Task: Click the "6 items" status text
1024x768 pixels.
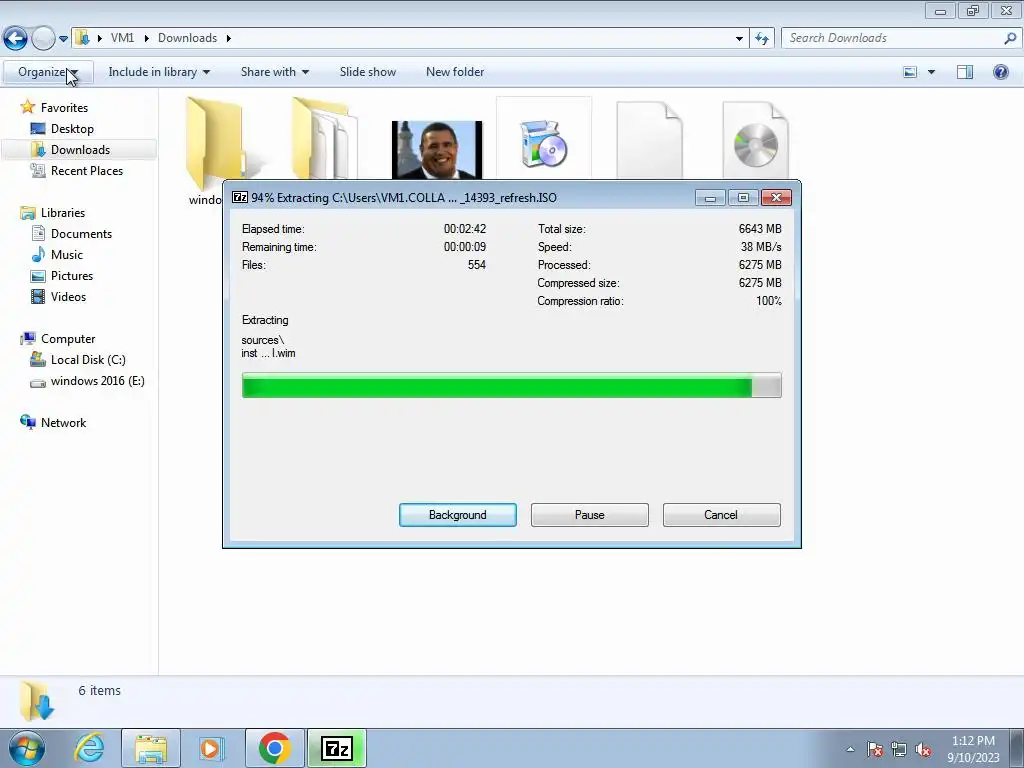Action: [x=99, y=690]
